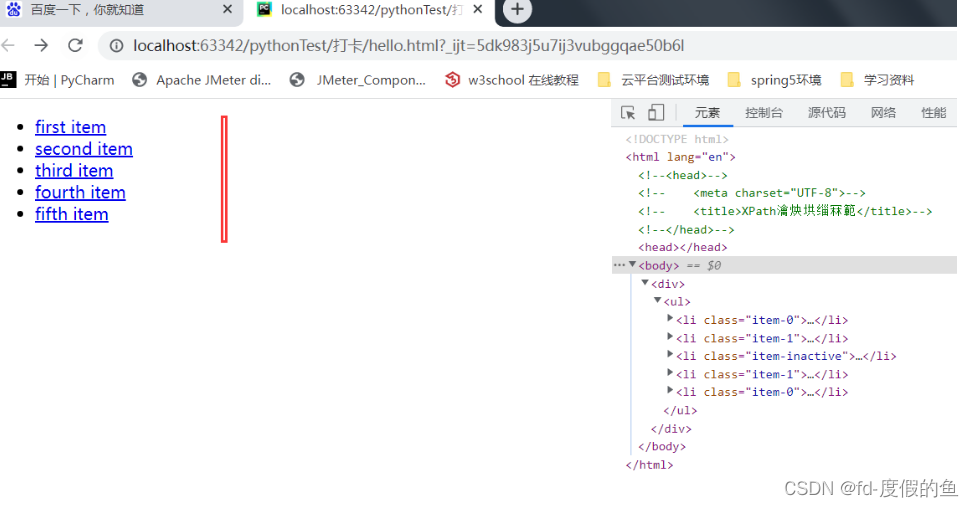Switch to the 性能 DevTools tab

pyautogui.click(x=933, y=112)
